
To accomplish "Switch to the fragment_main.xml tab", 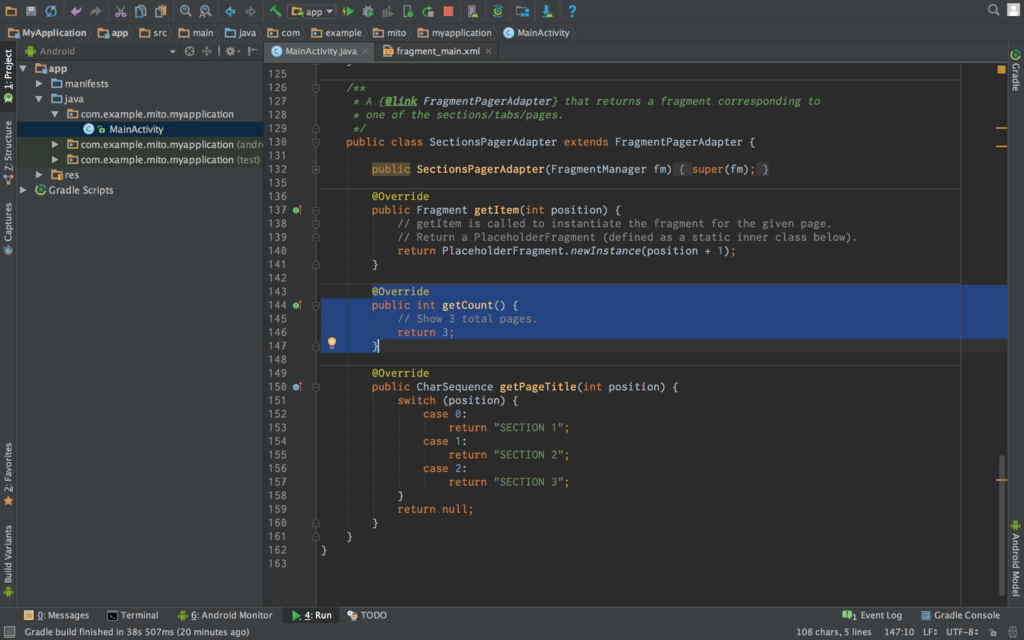I will point(438,51).
